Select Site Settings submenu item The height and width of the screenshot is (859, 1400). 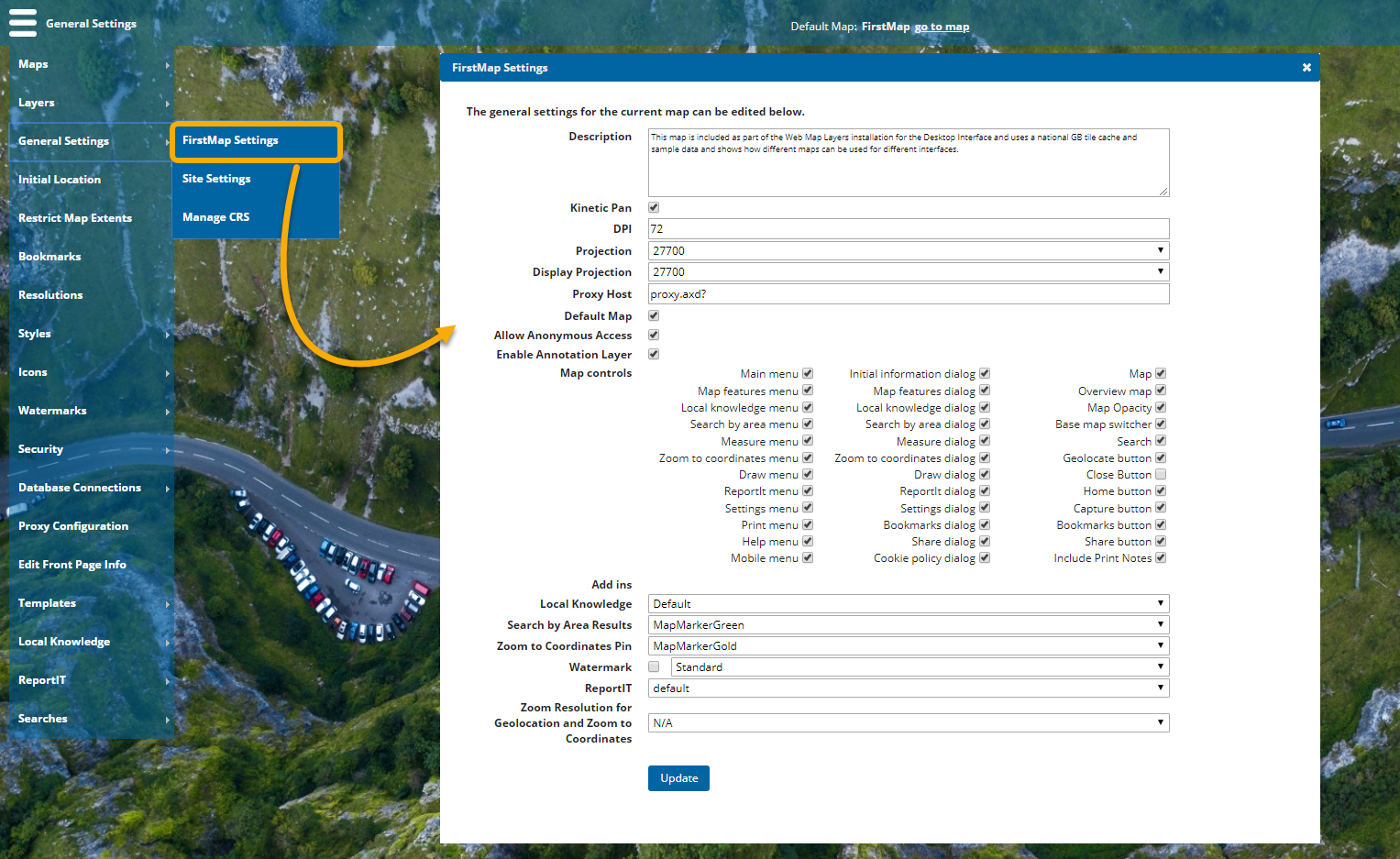pos(216,179)
